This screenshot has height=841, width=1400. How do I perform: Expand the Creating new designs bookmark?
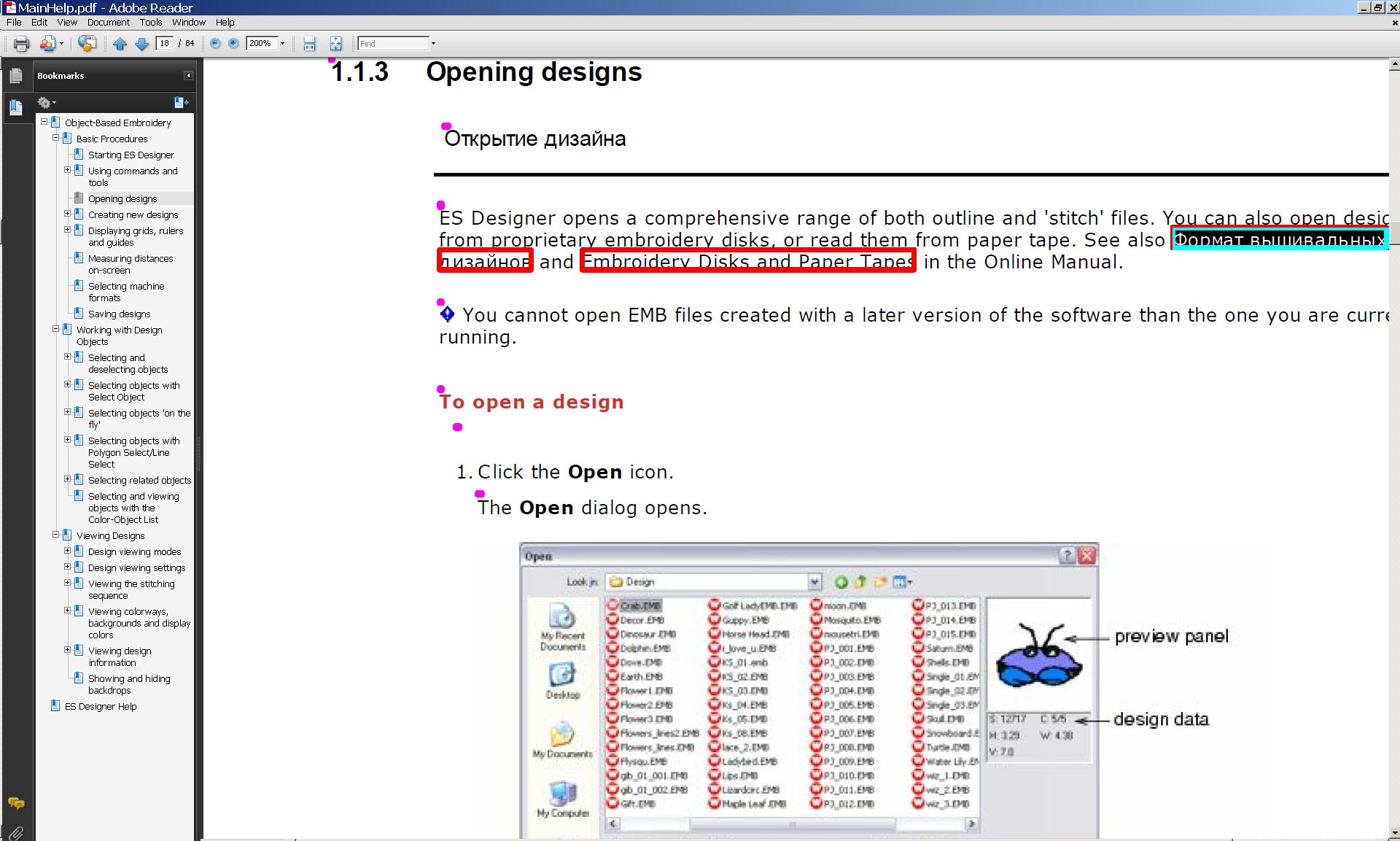[x=67, y=214]
